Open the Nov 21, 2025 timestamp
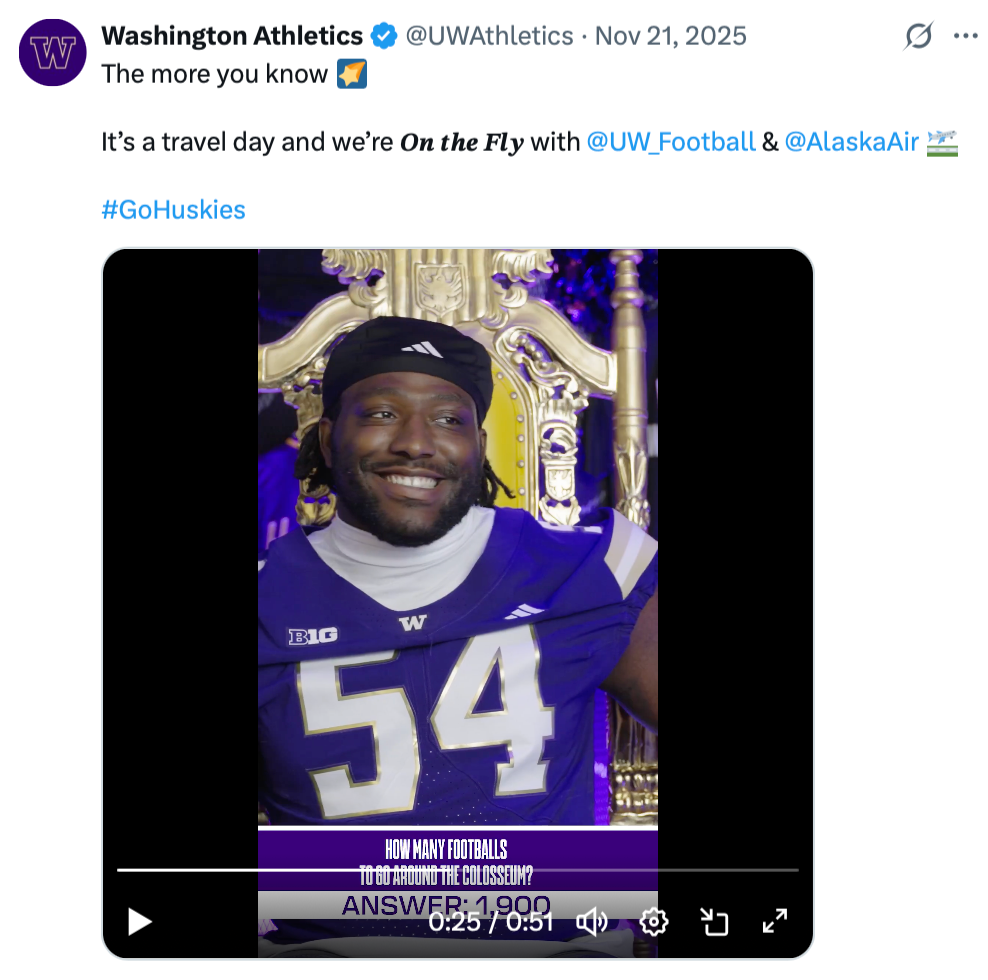The width and height of the screenshot is (988, 980). click(670, 37)
